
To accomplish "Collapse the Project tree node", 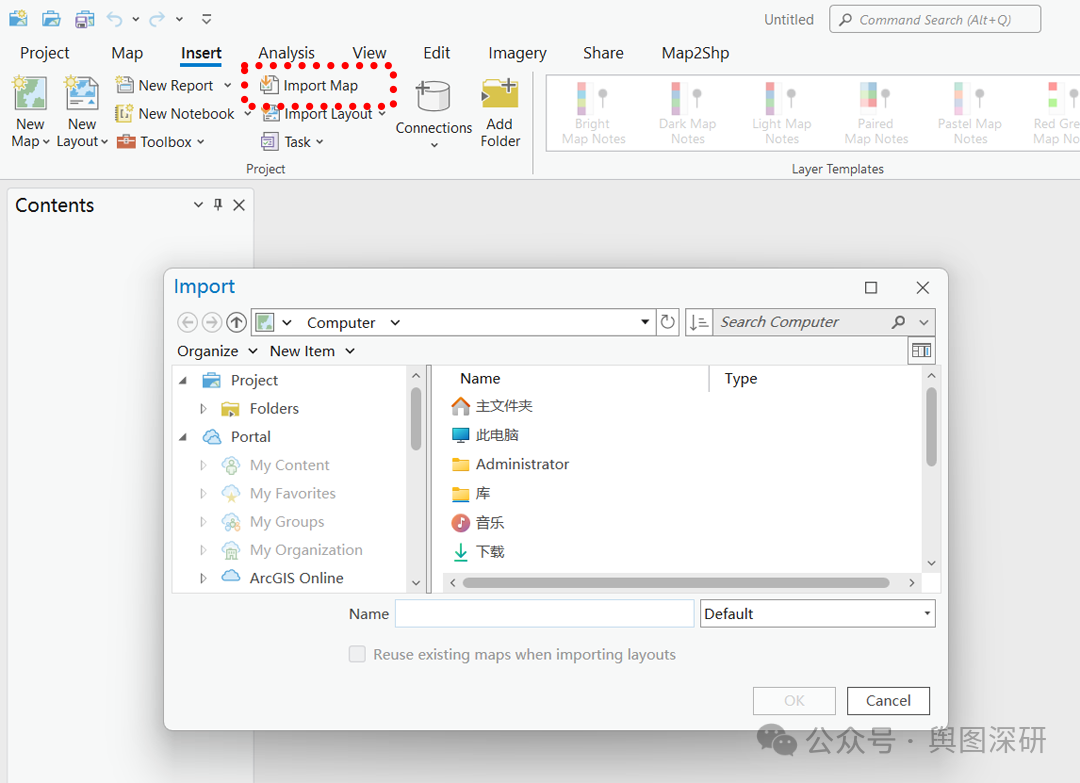I will [x=183, y=380].
